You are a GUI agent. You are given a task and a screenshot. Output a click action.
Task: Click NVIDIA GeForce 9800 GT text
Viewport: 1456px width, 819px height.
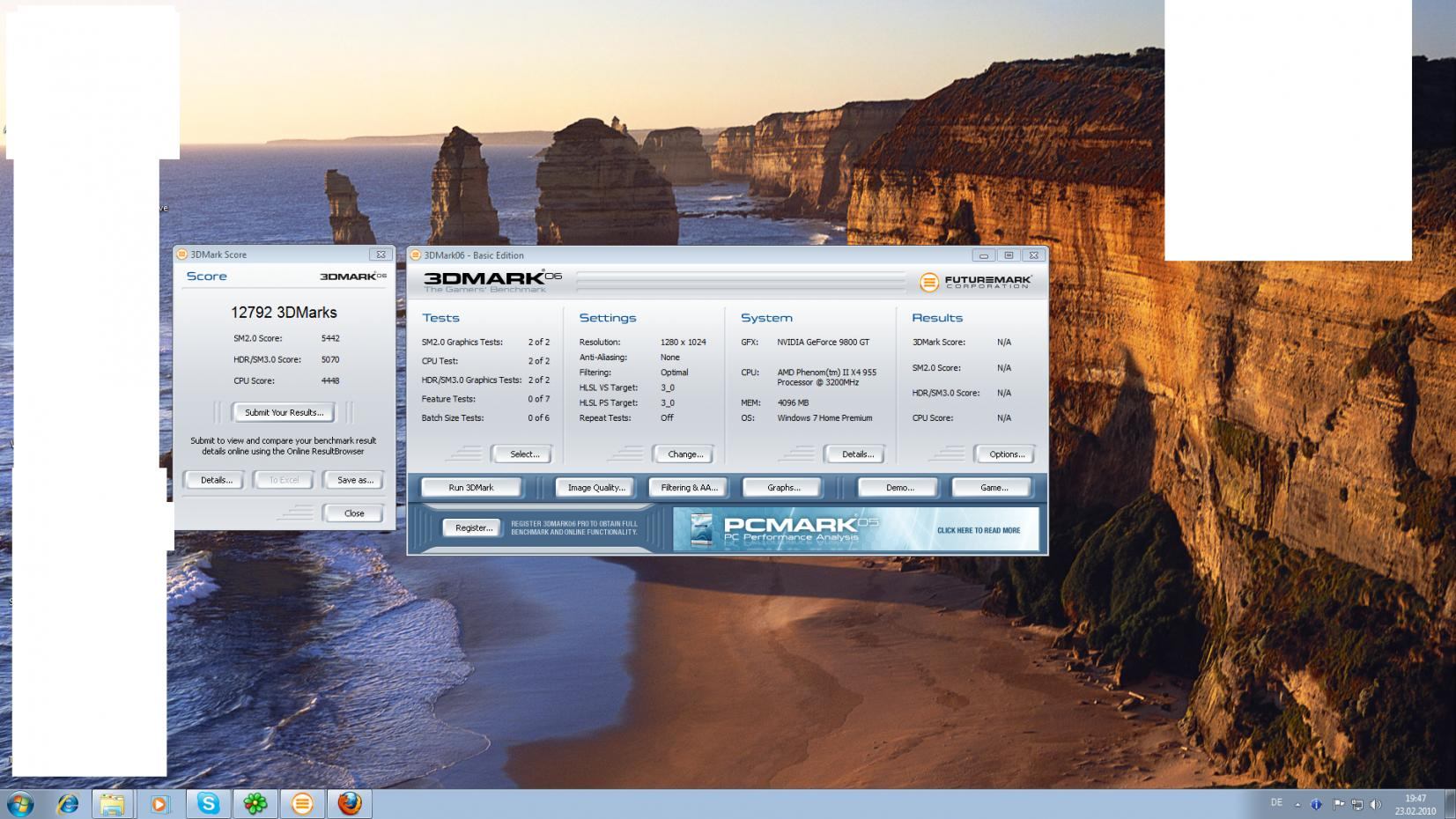pos(823,342)
